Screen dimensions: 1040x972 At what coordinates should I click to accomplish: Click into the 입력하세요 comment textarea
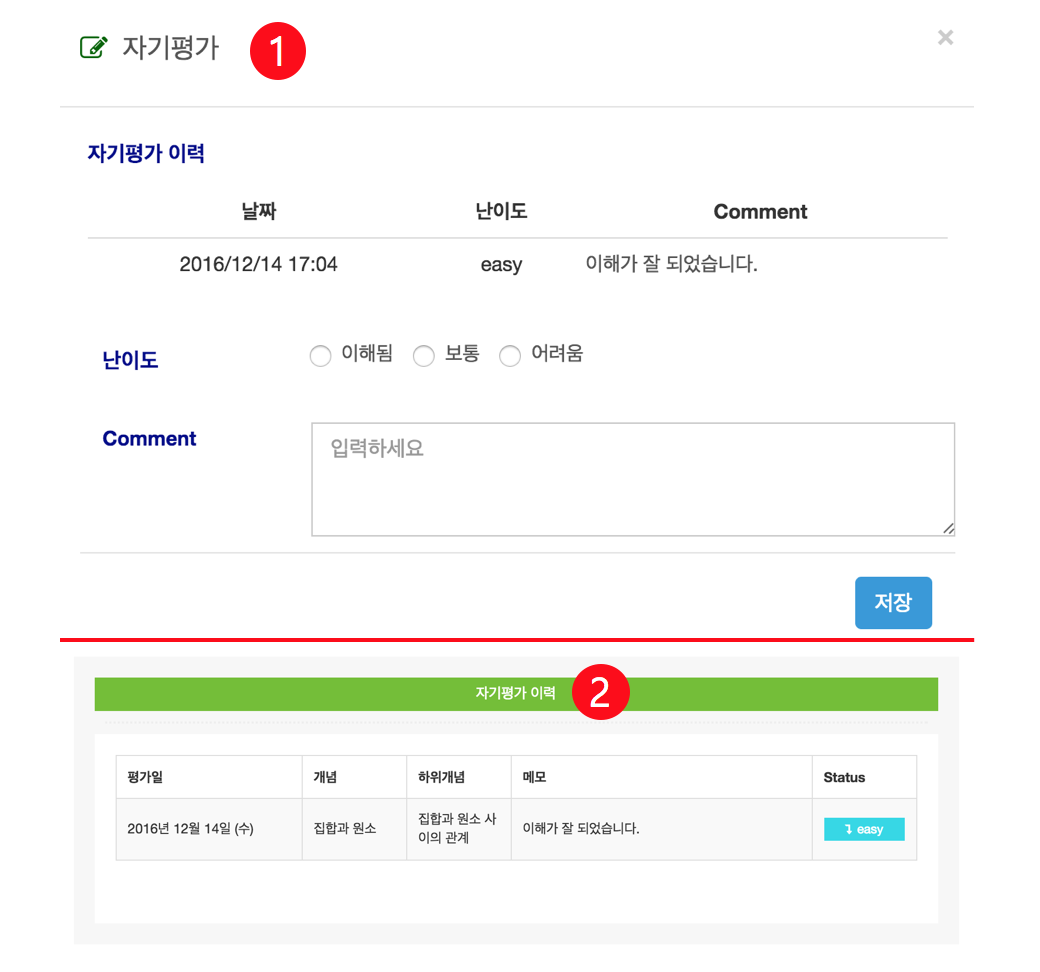(x=633, y=479)
